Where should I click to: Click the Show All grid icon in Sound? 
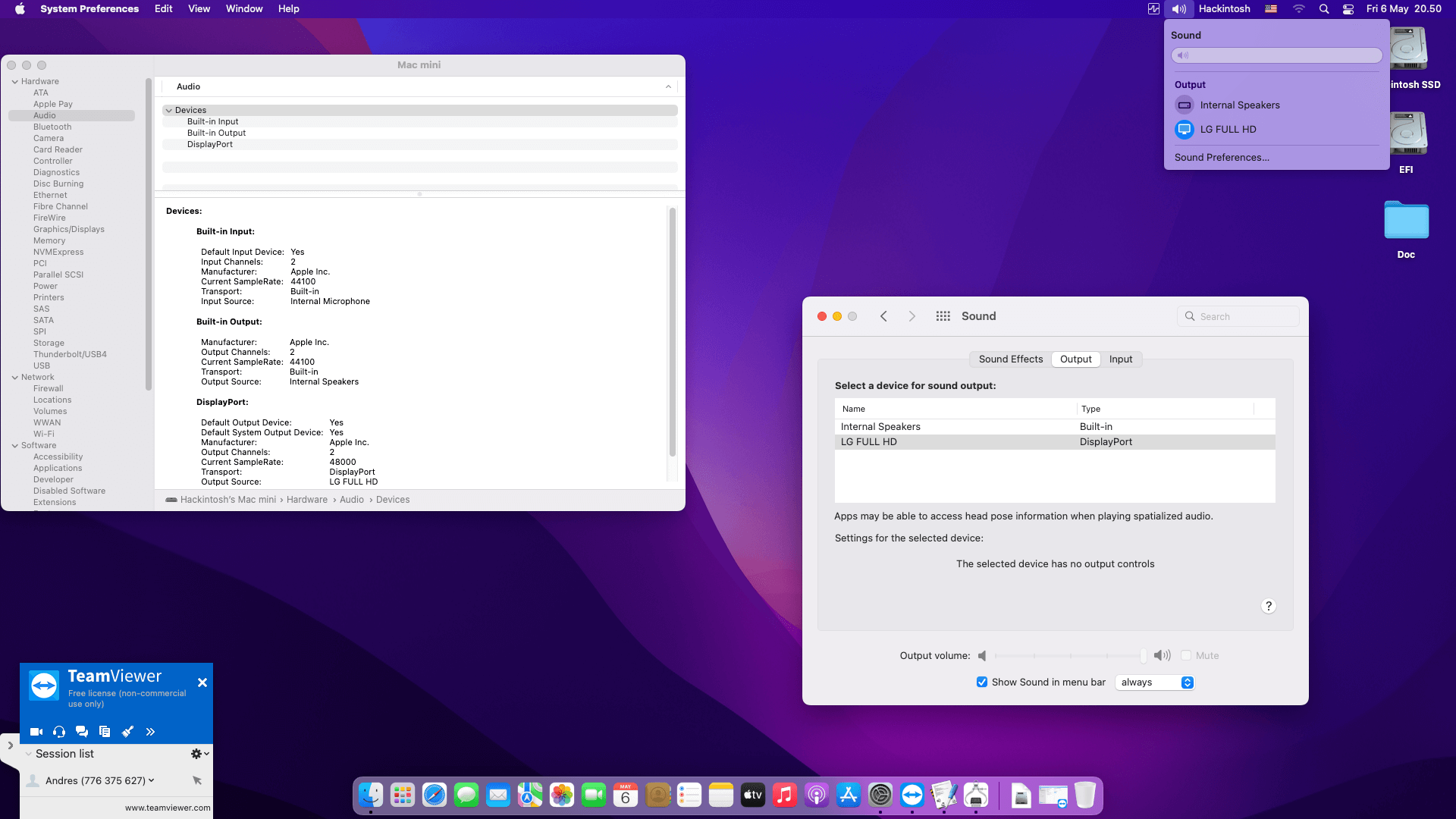[x=943, y=316]
